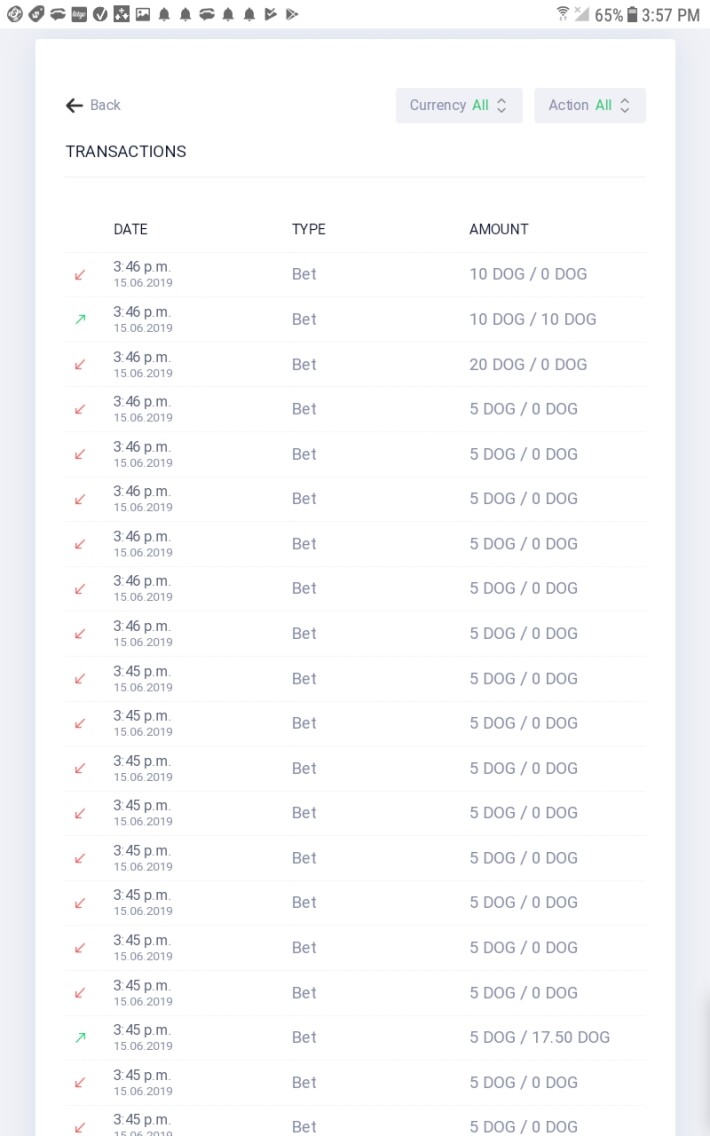Tap the first notification icon in the status bar
Screen dimensions: 710x1136
pyautogui.click(x=14, y=14)
